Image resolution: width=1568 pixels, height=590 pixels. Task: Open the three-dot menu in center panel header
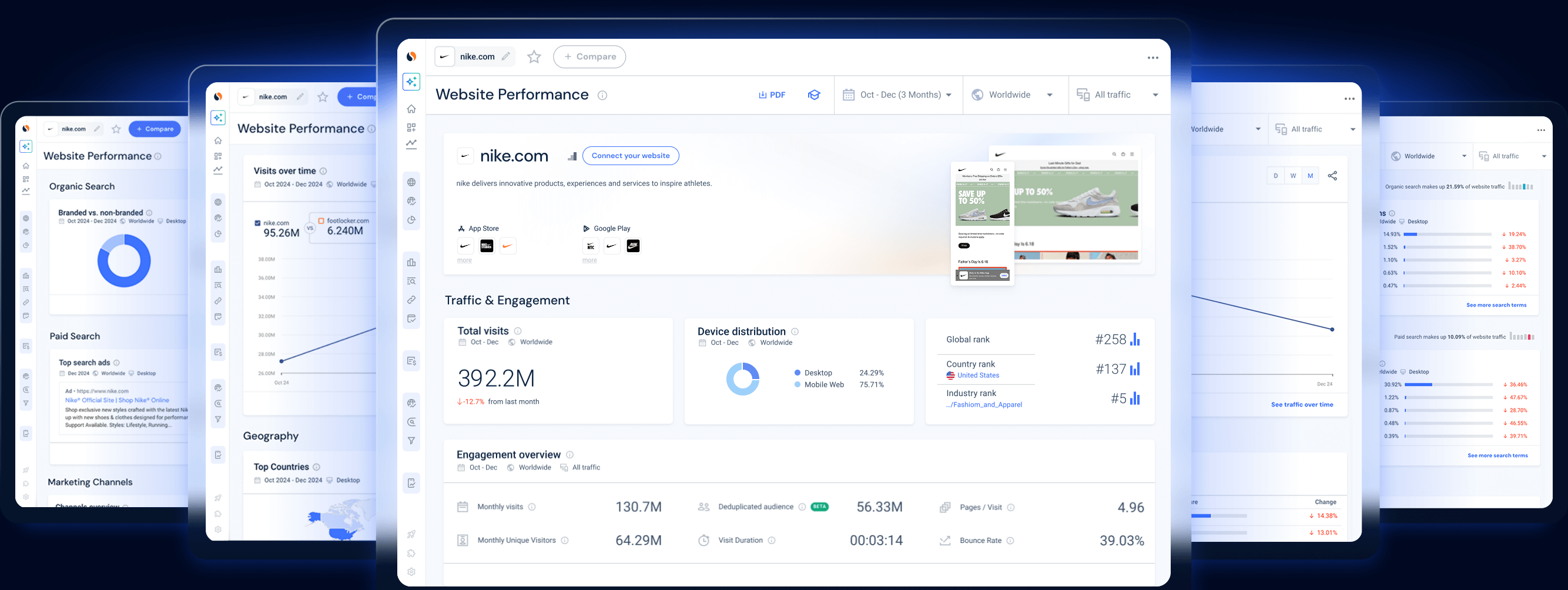coord(1152,58)
